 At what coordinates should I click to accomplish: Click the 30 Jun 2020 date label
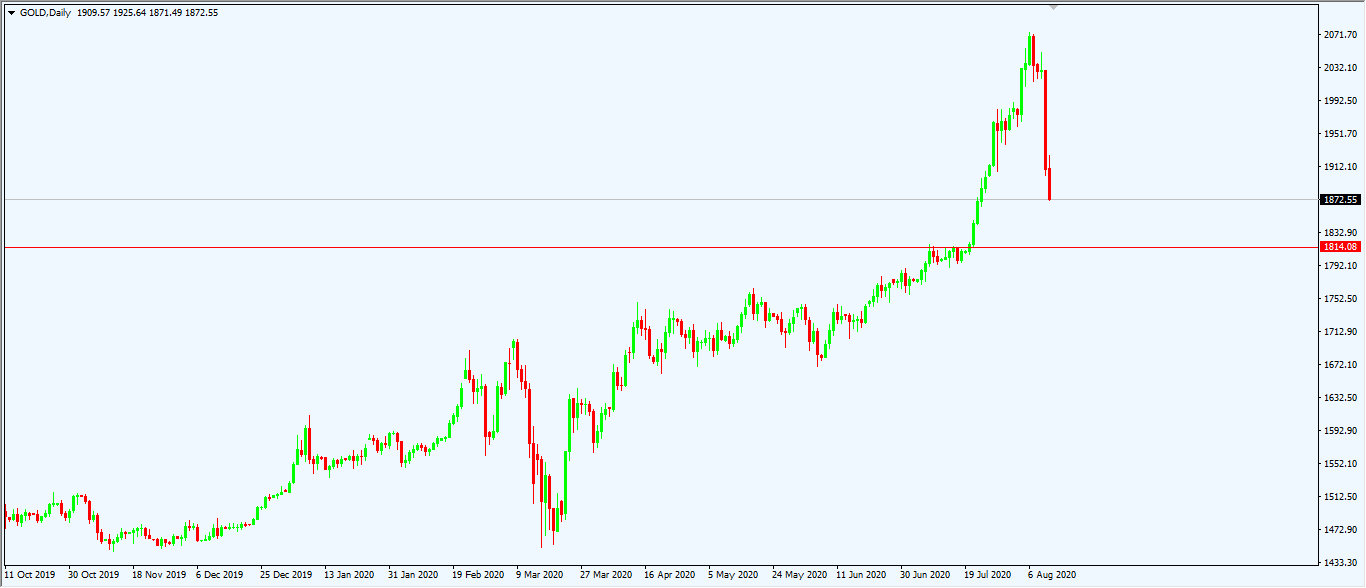tap(926, 575)
